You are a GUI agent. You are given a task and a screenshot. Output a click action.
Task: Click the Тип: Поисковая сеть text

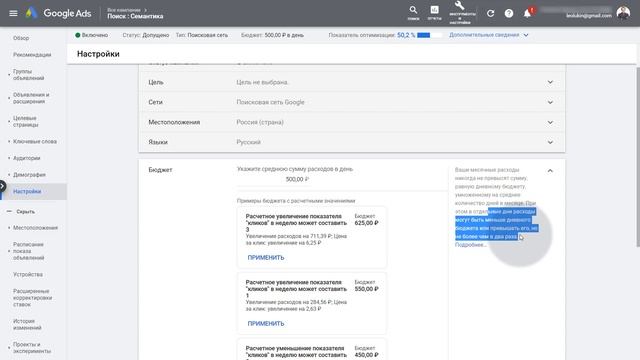(202, 35)
